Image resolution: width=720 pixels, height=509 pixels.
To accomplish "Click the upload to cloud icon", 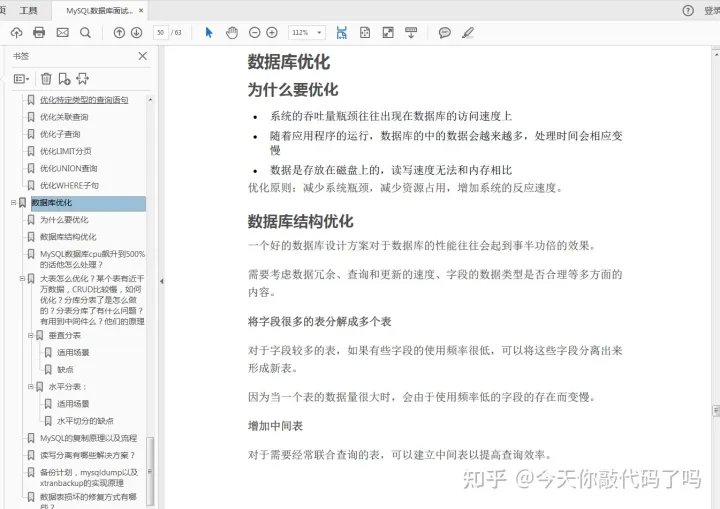I will (17, 33).
